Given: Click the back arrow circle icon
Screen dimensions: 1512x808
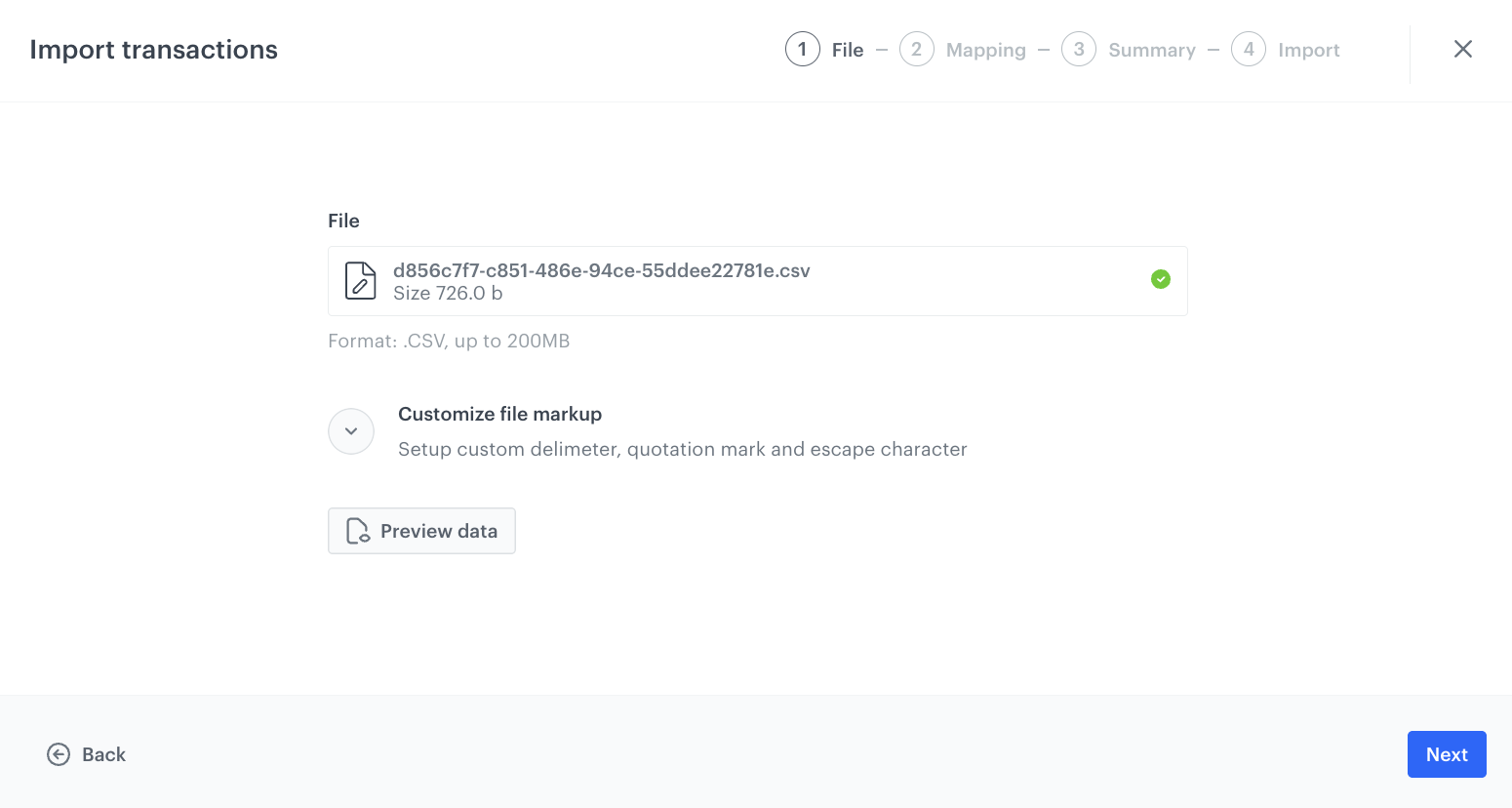Looking at the screenshot, I should pyautogui.click(x=58, y=753).
